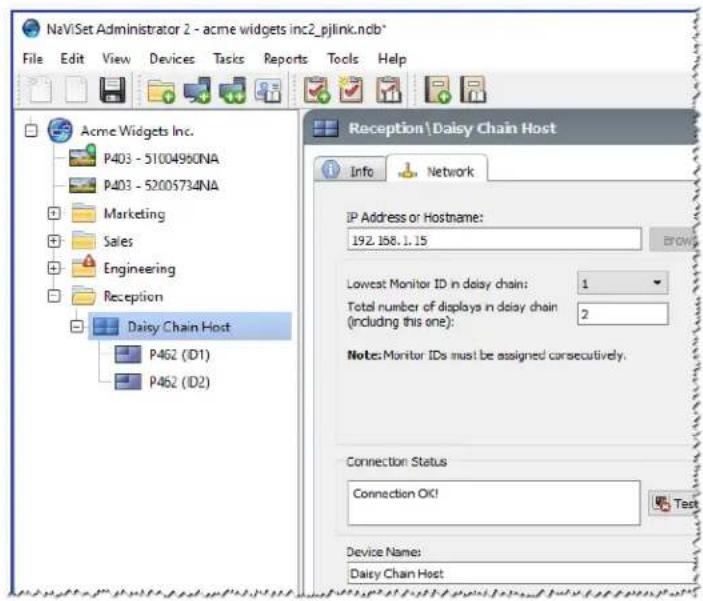Select the Marketing tree label
Screen dimensions: 703x601
[x=134, y=214]
